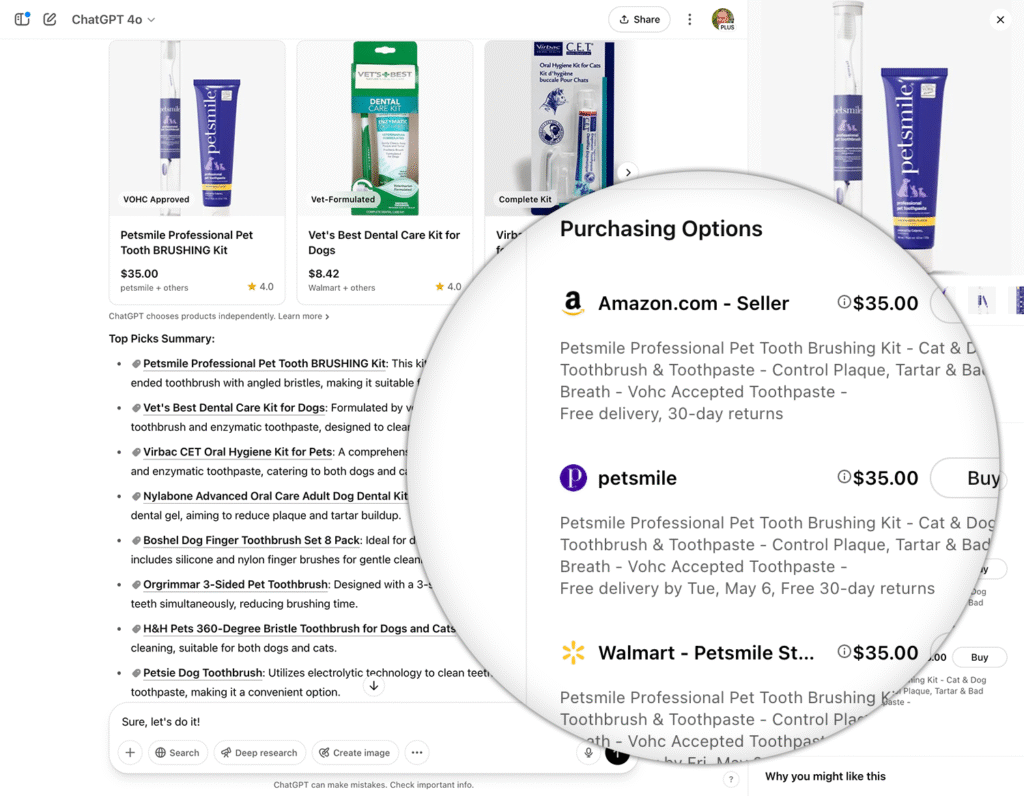Open Vet's Best Dental Care Kit card

coord(385,172)
